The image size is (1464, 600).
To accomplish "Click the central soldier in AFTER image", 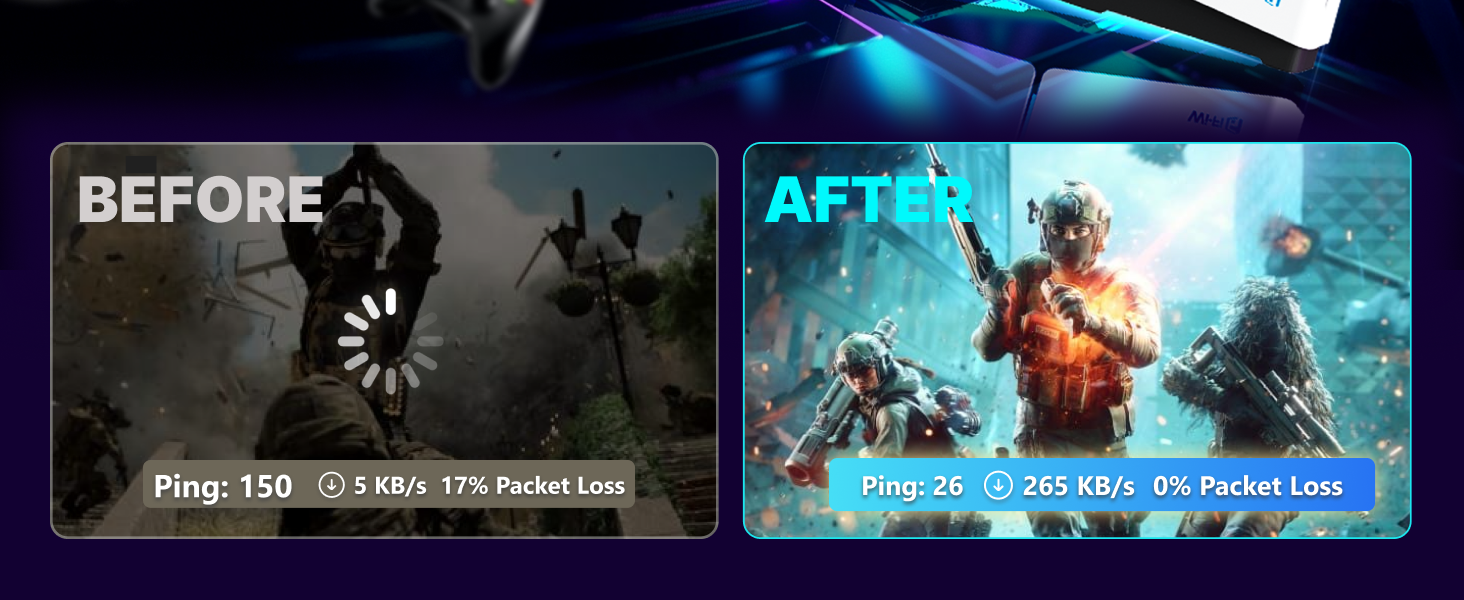I will point(1061,320).
